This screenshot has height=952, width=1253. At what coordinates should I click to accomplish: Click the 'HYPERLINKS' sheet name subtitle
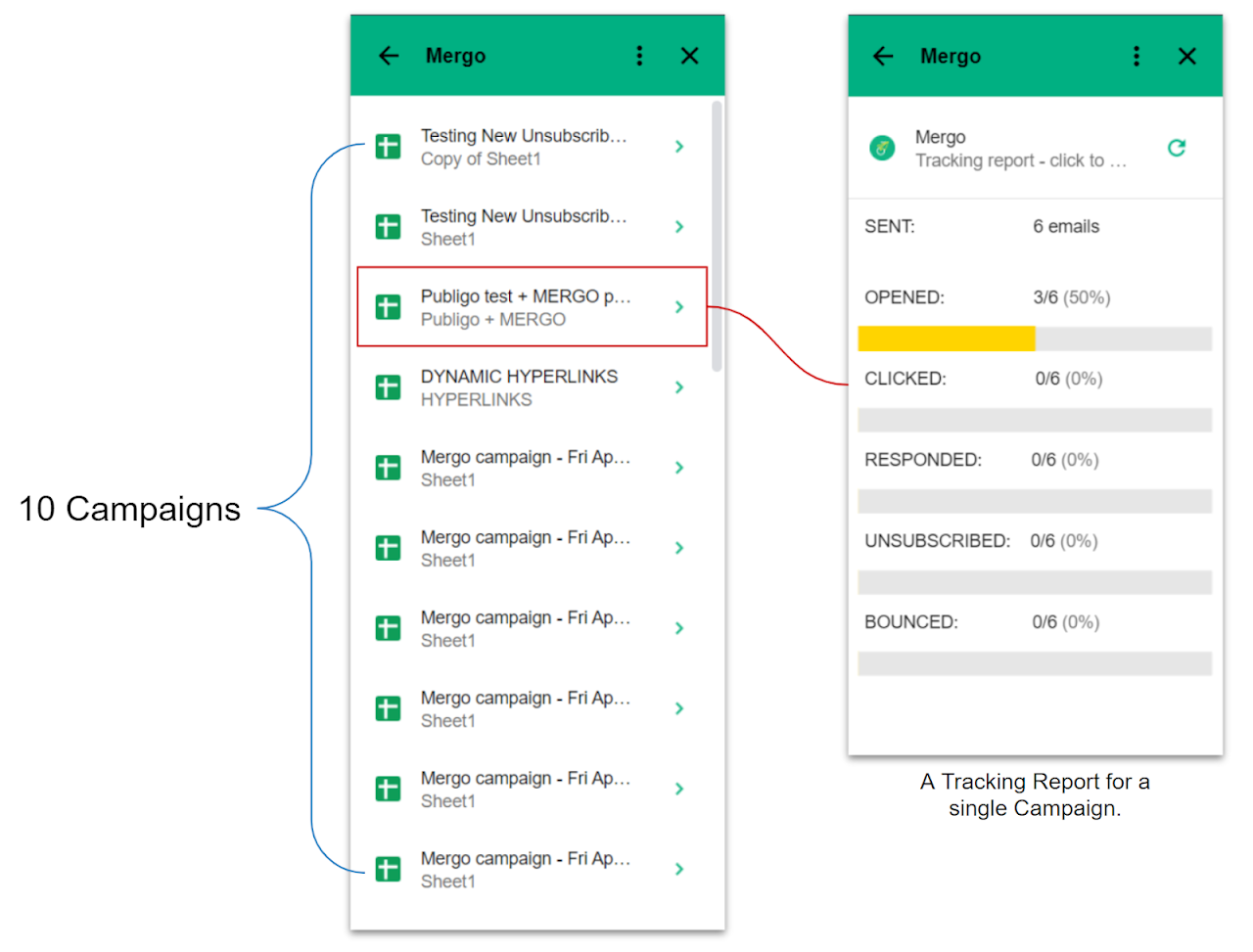pyautogui.click(x=477, y=399)
